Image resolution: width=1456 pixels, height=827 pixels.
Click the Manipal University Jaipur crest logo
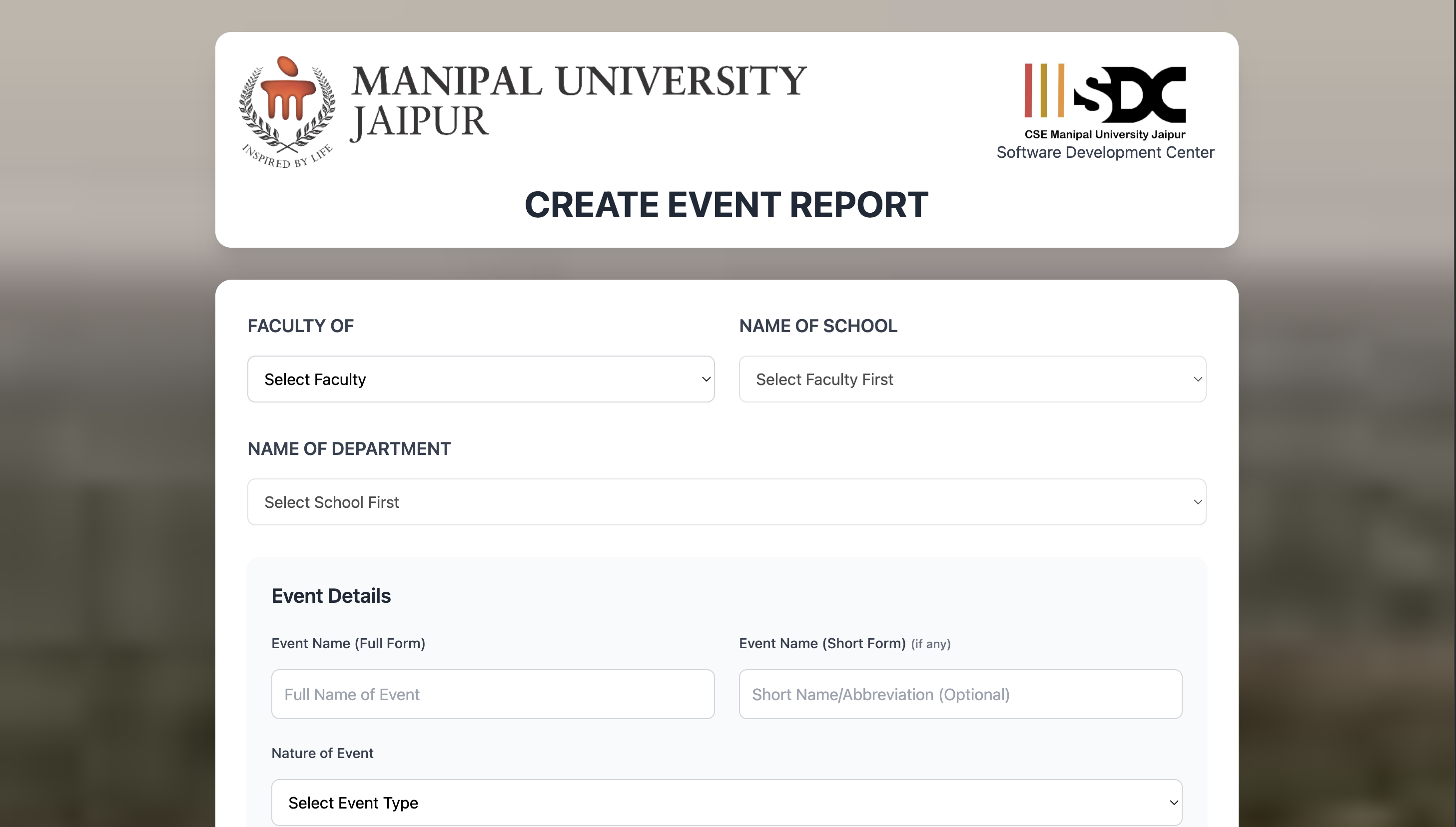[286, 111]
